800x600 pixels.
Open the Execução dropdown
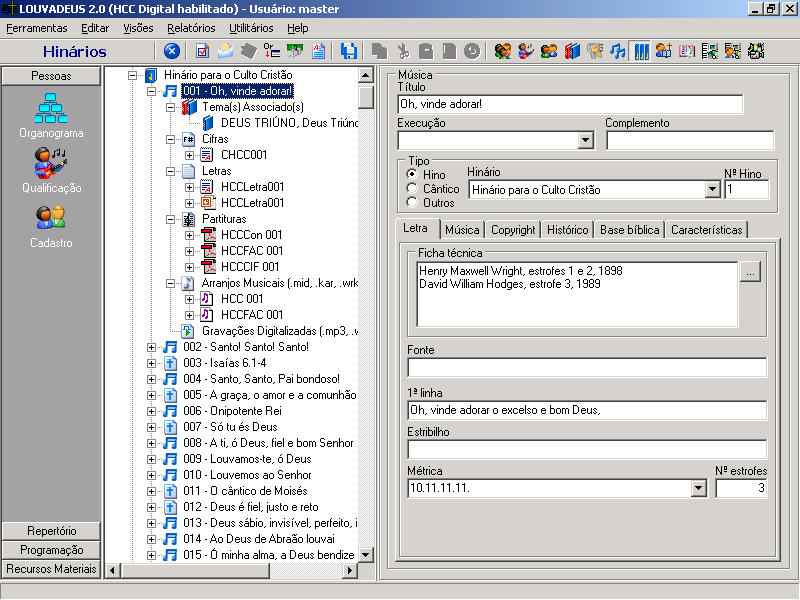point(586,140)
